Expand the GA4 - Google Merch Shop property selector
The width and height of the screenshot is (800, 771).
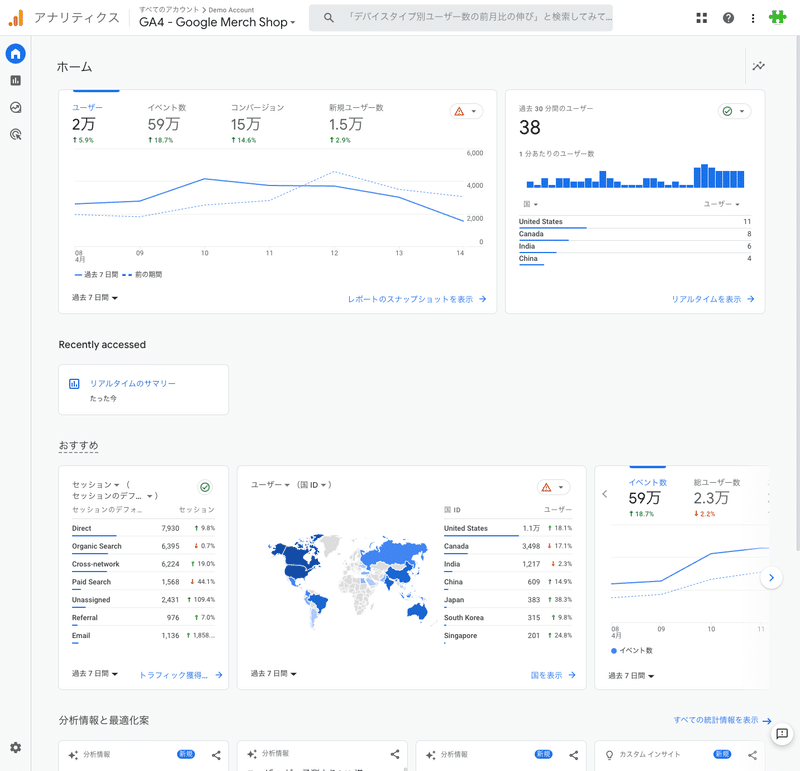(x=217, y=22)
